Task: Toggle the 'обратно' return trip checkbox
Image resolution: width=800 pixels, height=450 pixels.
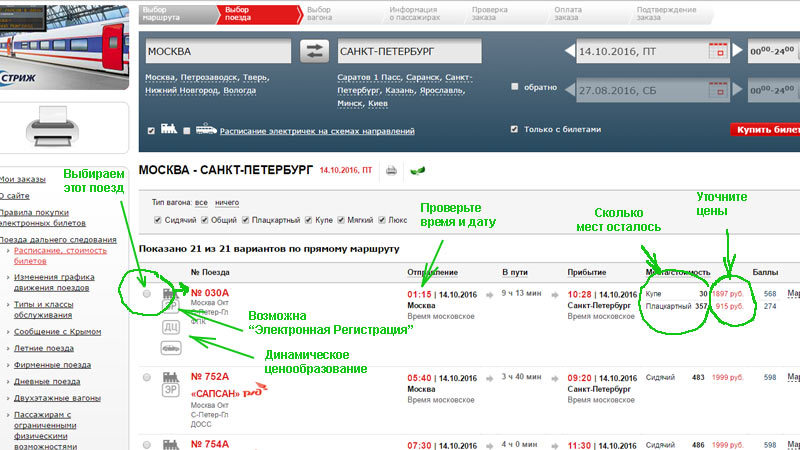Action: 514,87
